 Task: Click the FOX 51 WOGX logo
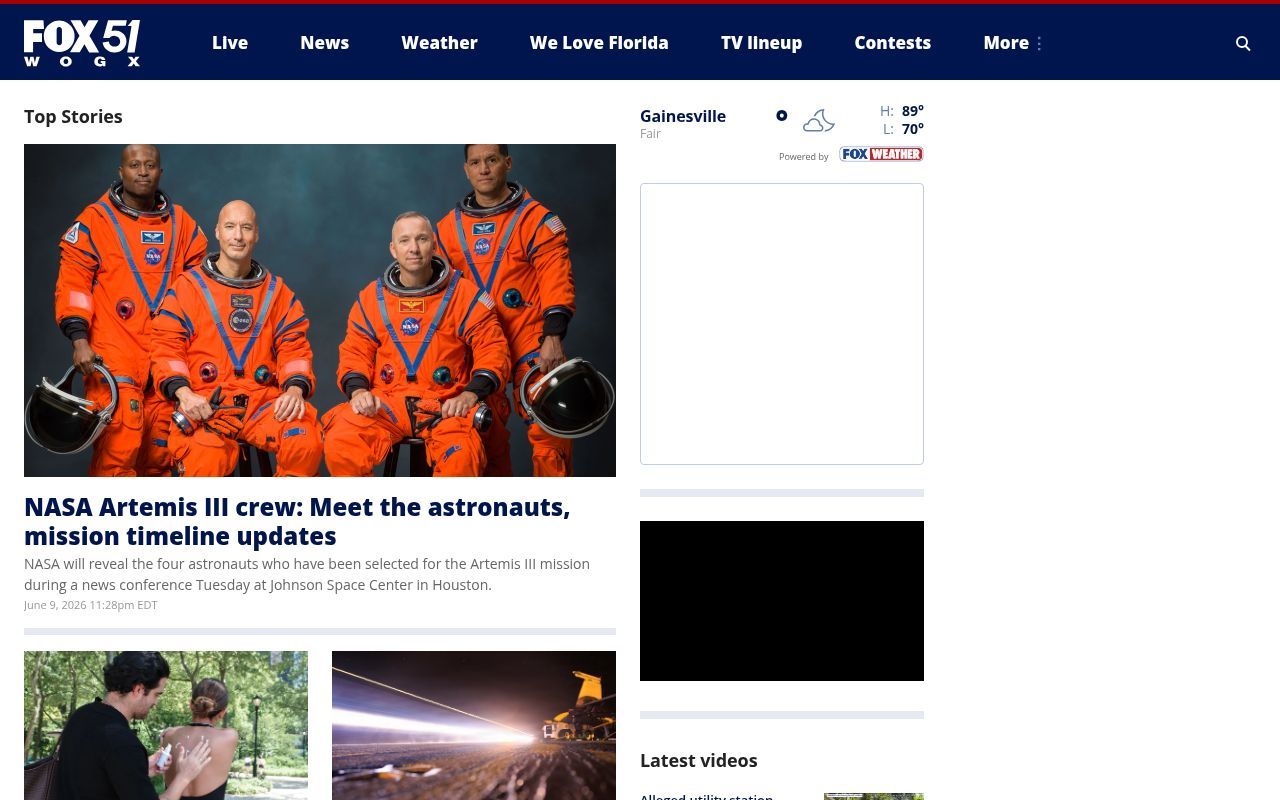pos(82,43)
